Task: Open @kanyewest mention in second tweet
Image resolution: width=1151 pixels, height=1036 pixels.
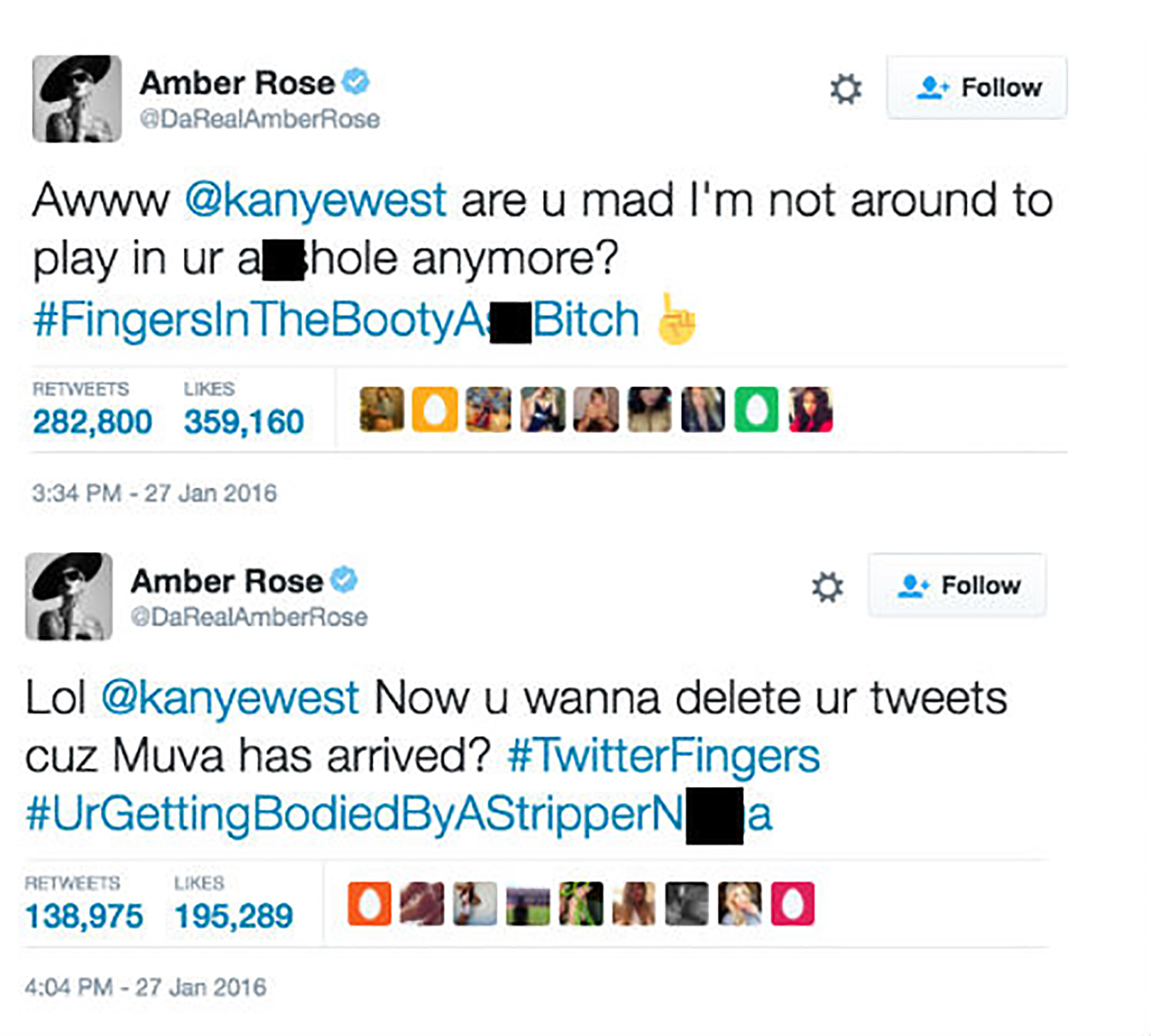Action: (x=230, y=698)
